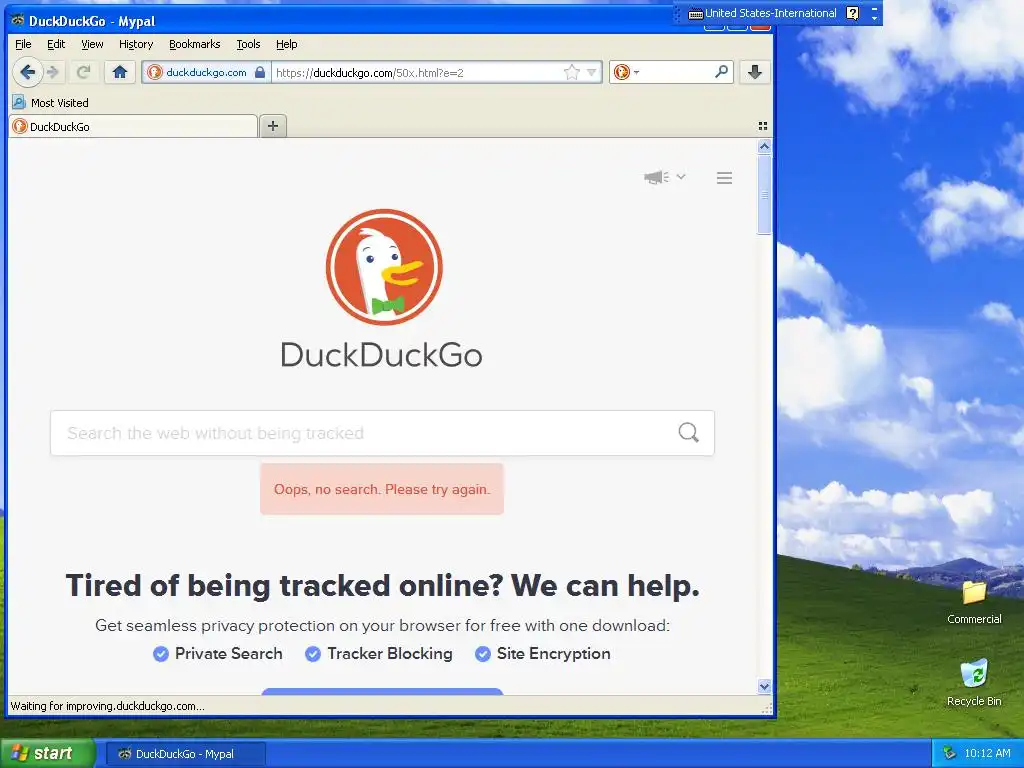The width and height of the screenshot is (1024, 768).
Task: Open a new tab with plus button
Action: point(273,126)
